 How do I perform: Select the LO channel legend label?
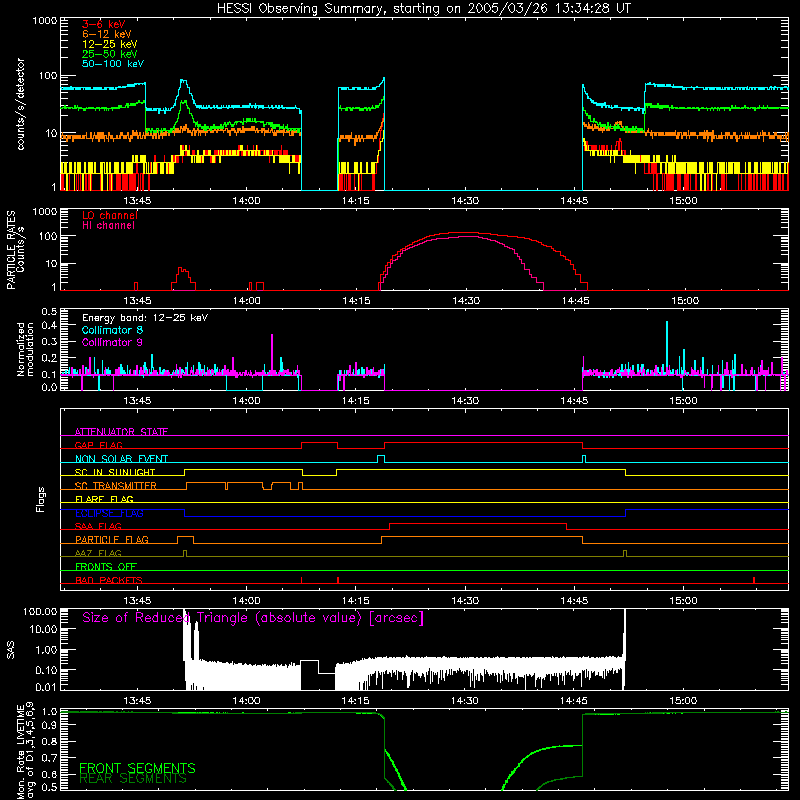tap(110, 215)
